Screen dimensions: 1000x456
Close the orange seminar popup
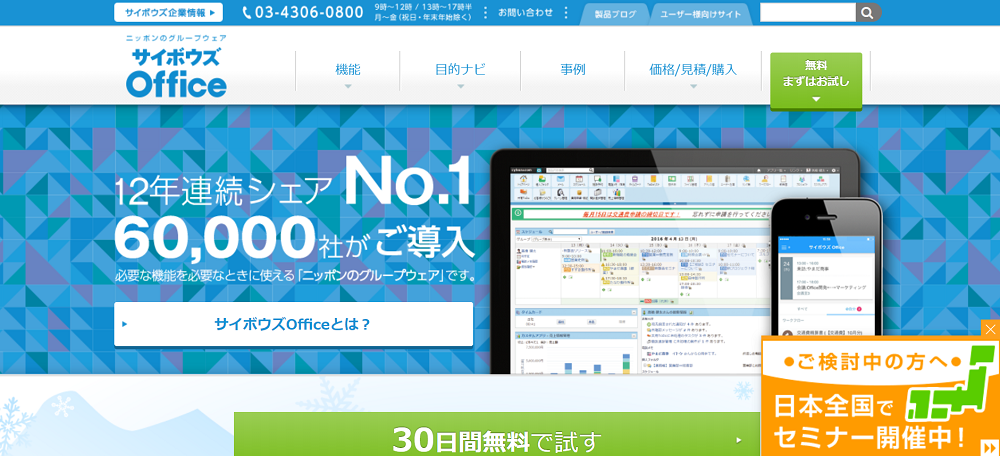tap(990, 329)
